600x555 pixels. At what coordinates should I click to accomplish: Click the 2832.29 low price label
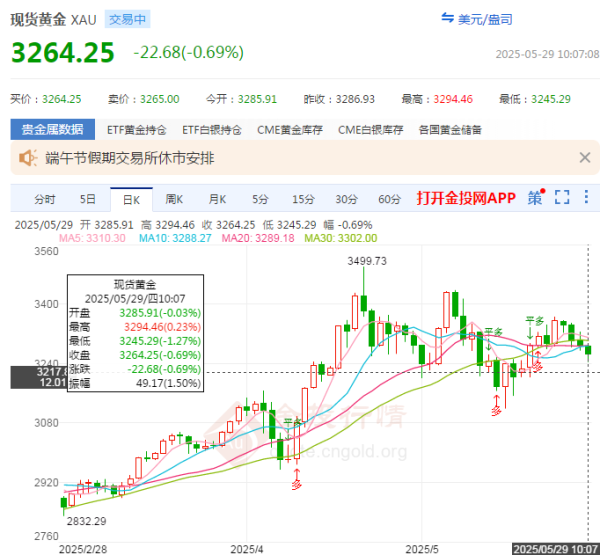pos(86,521)
